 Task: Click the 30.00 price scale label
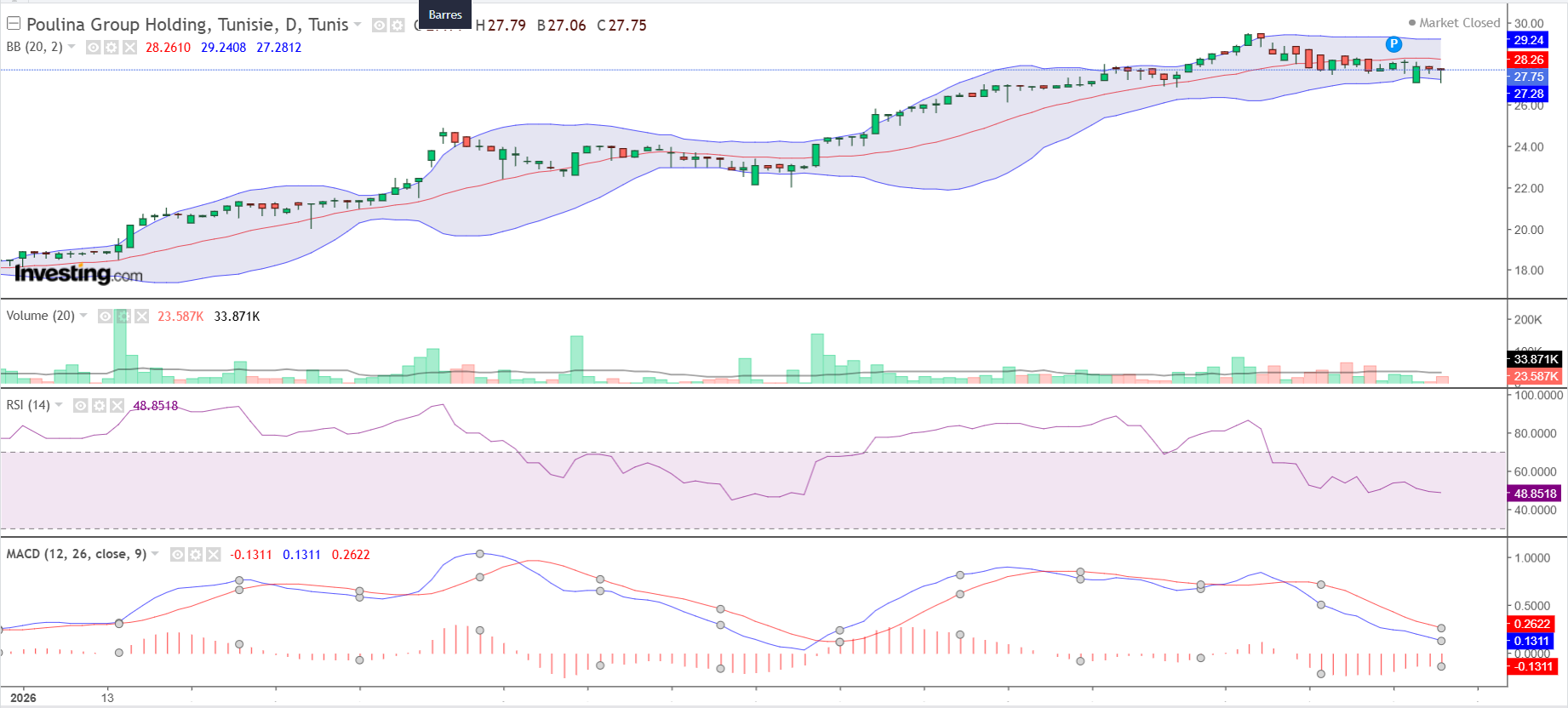(x=1529, y=24)
